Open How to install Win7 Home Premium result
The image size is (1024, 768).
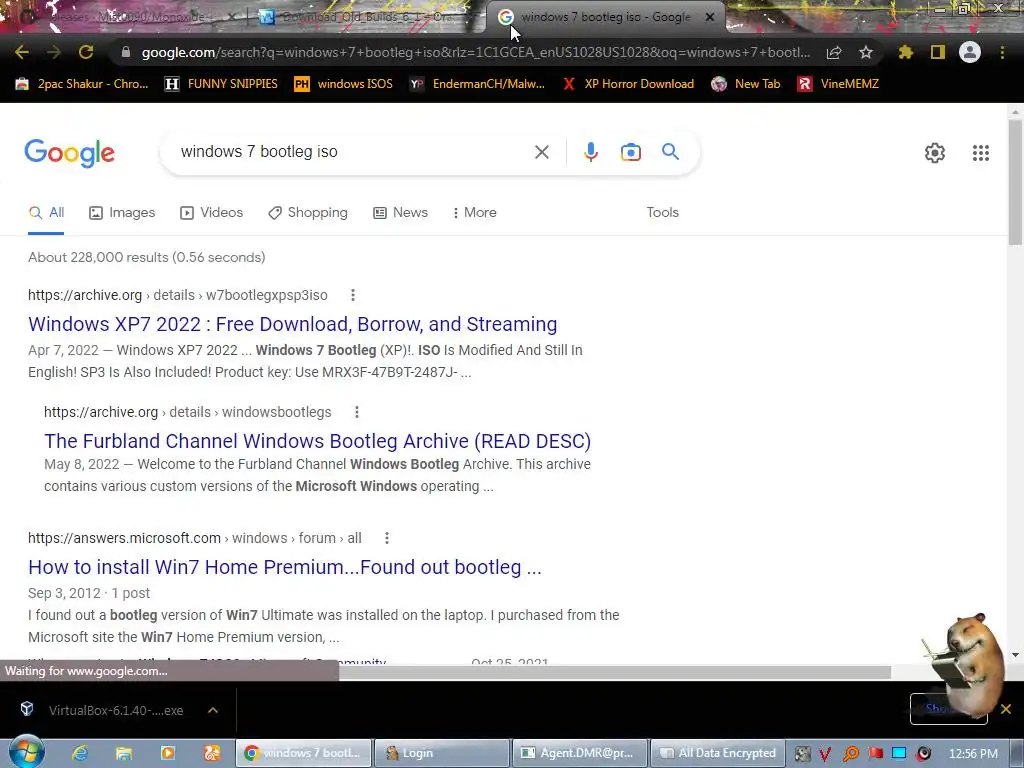(285, 567)
